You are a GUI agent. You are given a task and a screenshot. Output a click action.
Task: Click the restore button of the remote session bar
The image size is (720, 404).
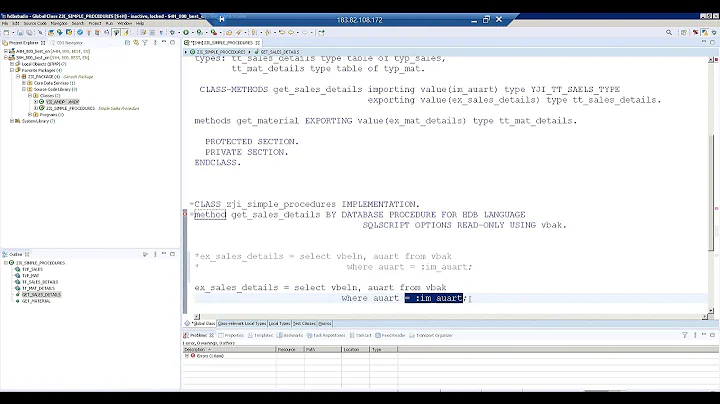tap(486, 19)
